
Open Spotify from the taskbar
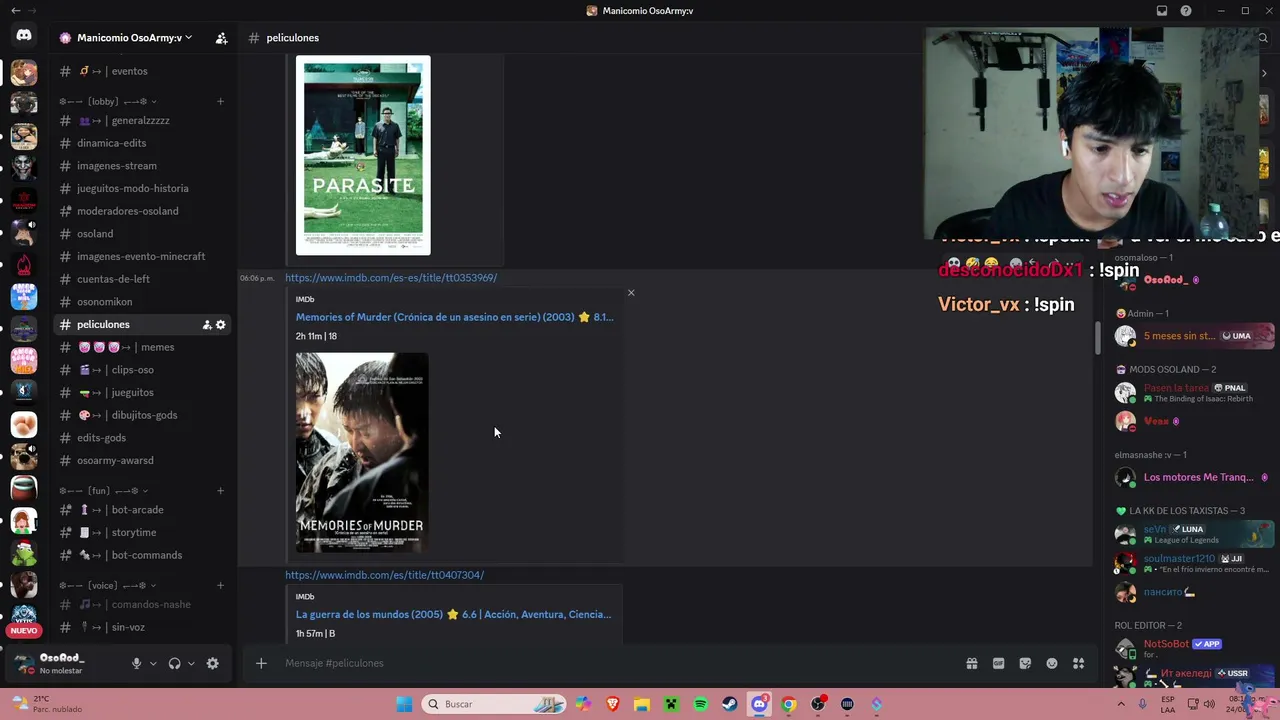click(x=700, y=704)
